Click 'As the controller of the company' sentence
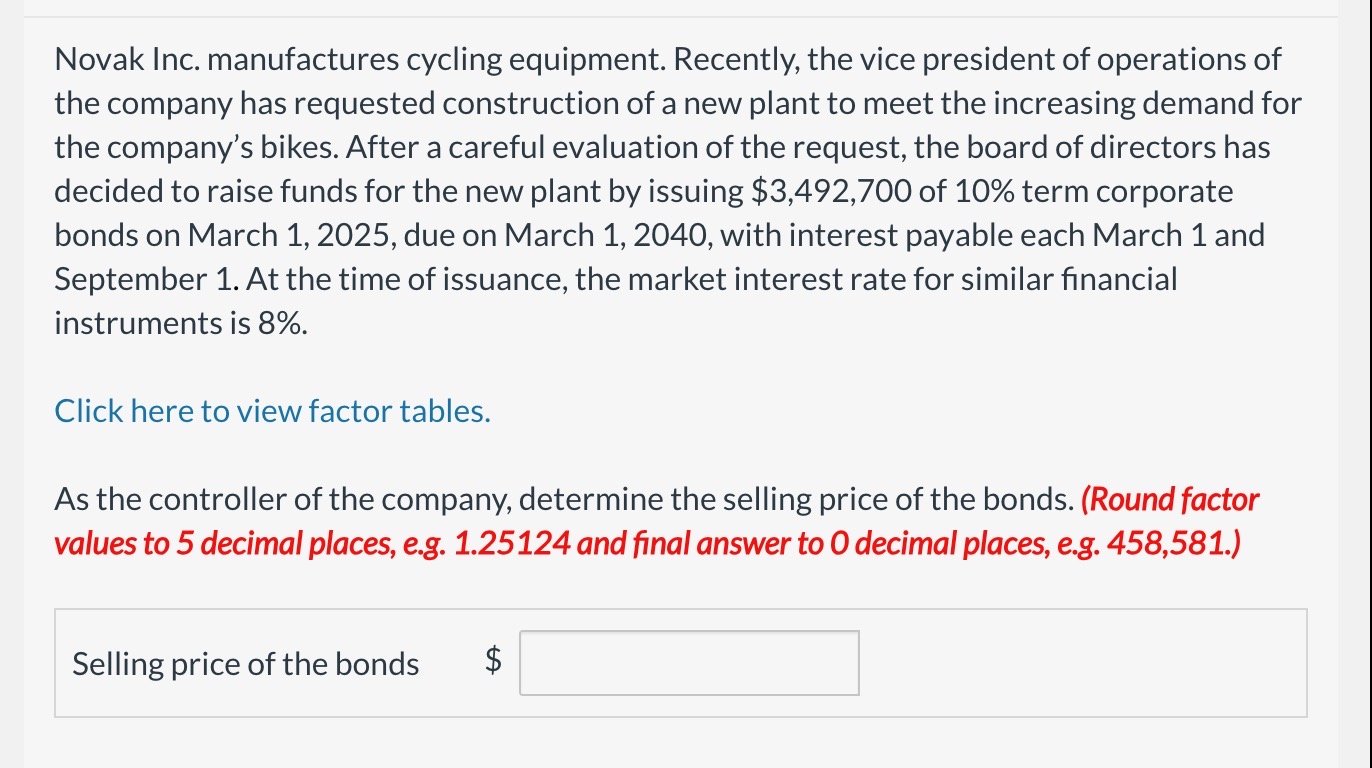Image resolution: width=1372 pixels, height=768 pixels. coord(284,499)
